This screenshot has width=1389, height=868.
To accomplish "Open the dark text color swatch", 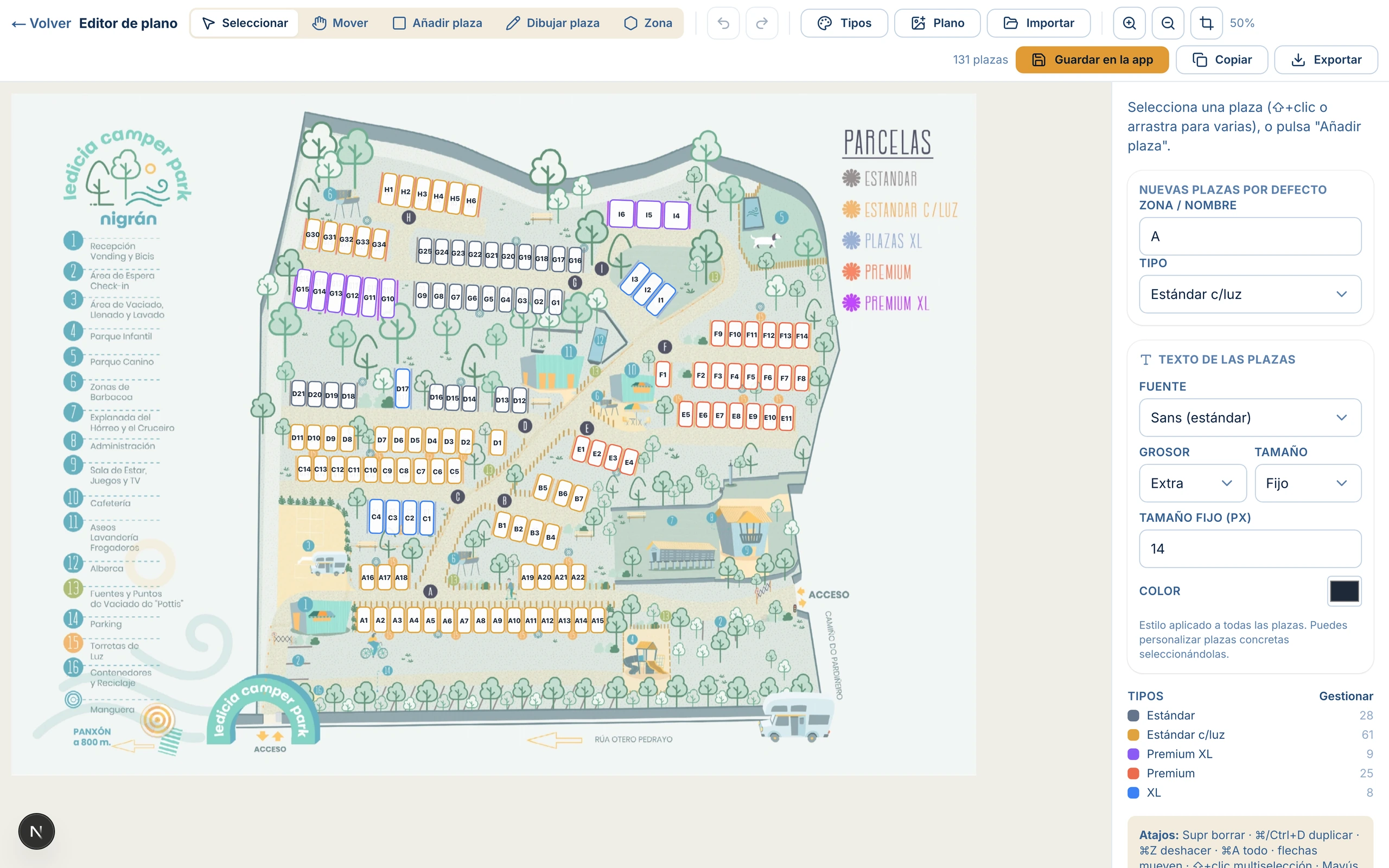I will 1343,591.
